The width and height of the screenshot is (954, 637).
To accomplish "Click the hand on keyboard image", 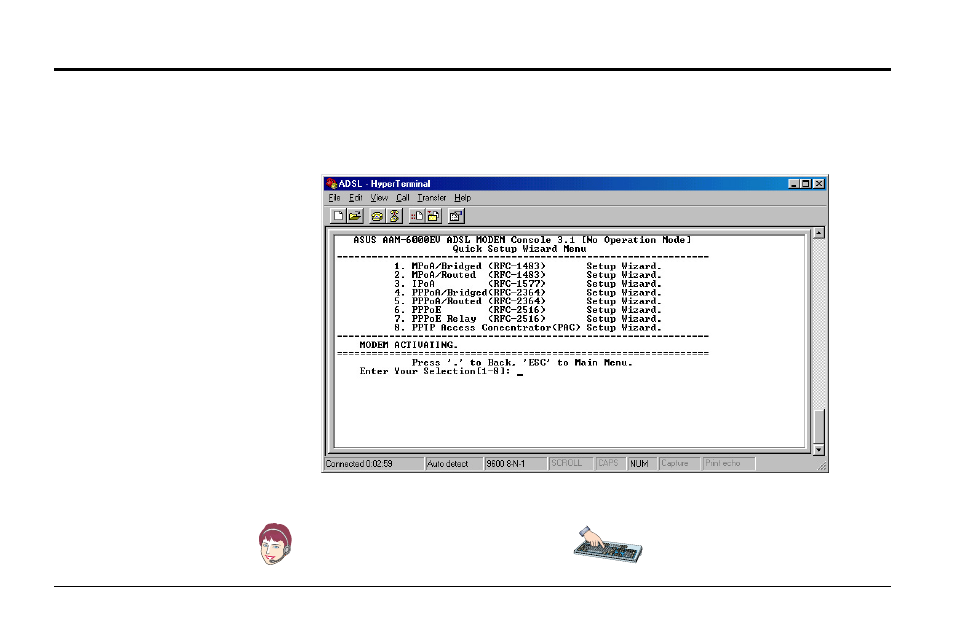I will click(608, 545).
